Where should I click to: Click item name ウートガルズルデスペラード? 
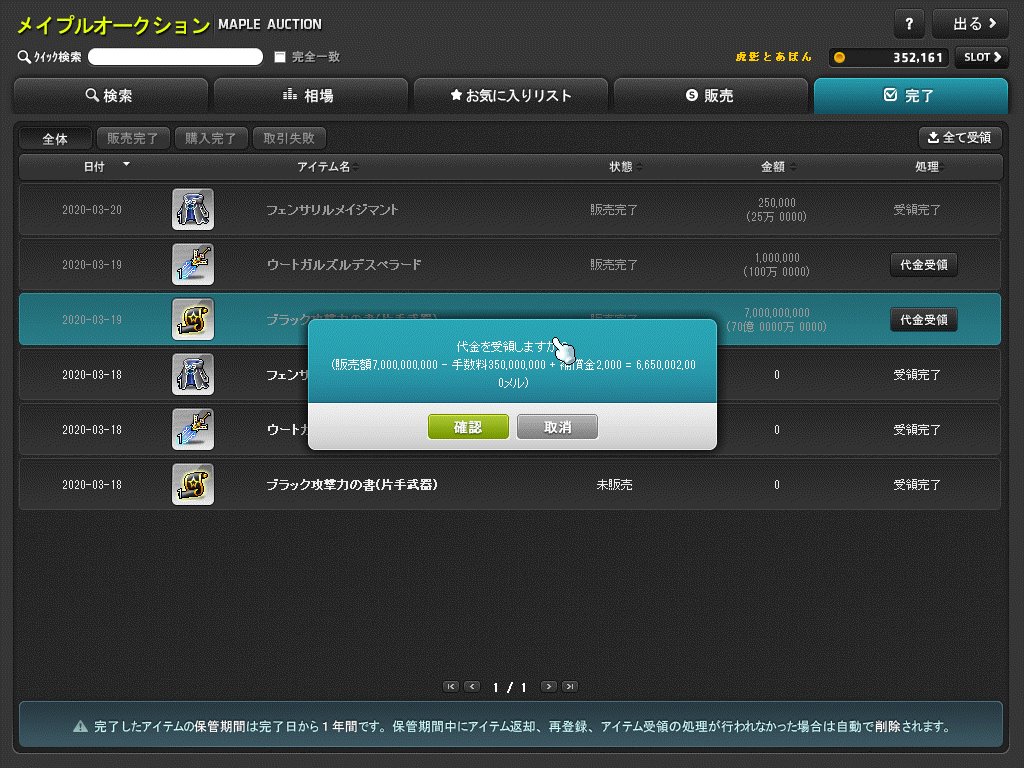pos(344,264)
